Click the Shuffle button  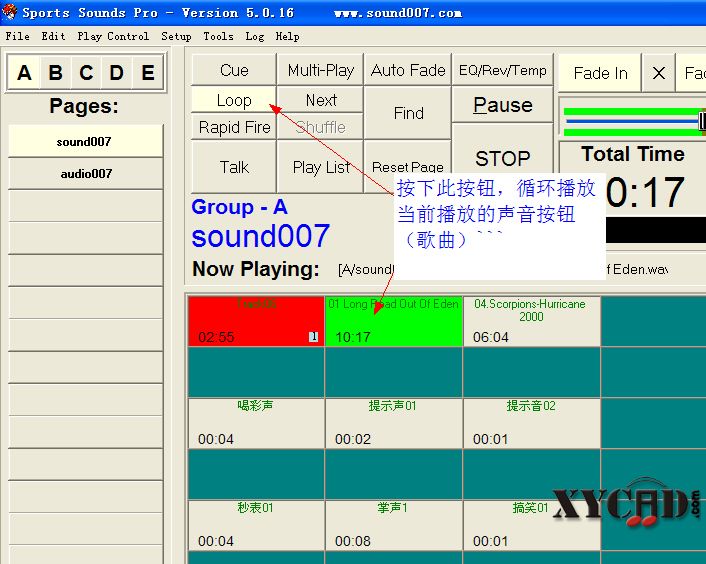point(321,127)
